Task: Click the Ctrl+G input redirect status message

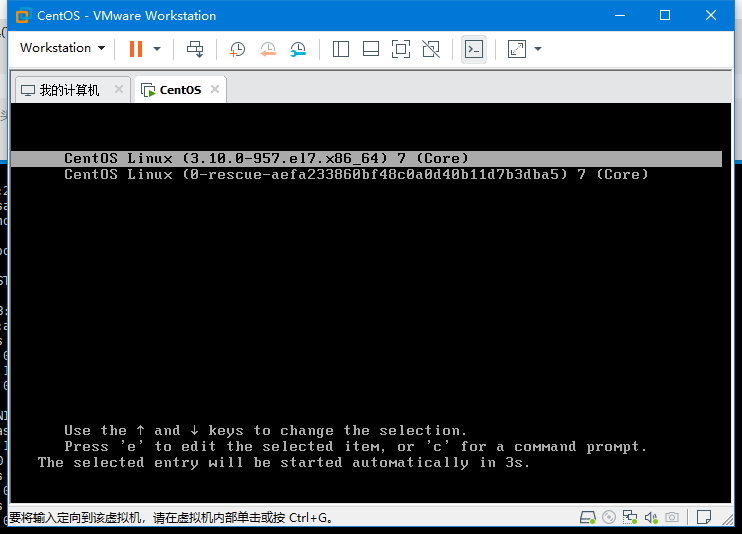Action: tap(170, 518)
